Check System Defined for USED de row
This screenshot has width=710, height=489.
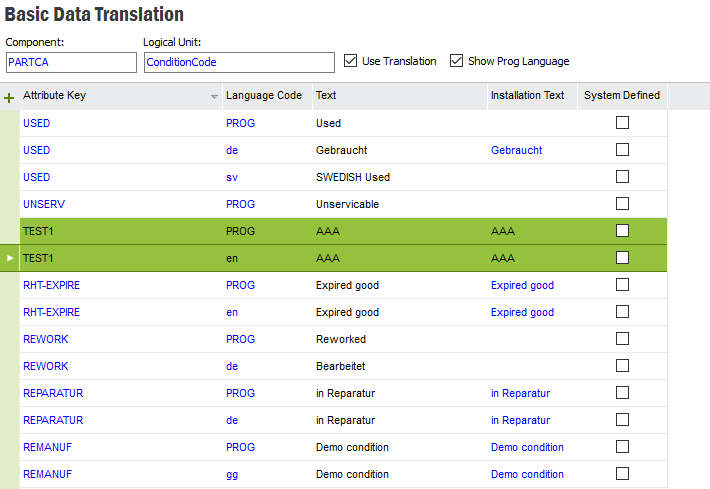623,150
